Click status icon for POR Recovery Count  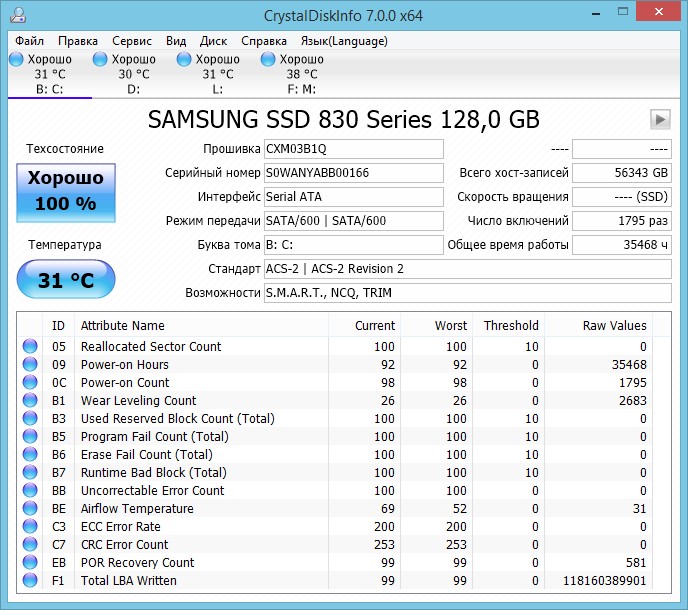[30, 562]
